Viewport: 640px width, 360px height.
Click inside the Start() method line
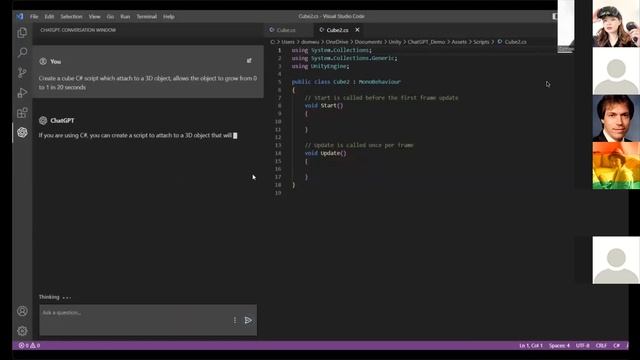point(324,106)
